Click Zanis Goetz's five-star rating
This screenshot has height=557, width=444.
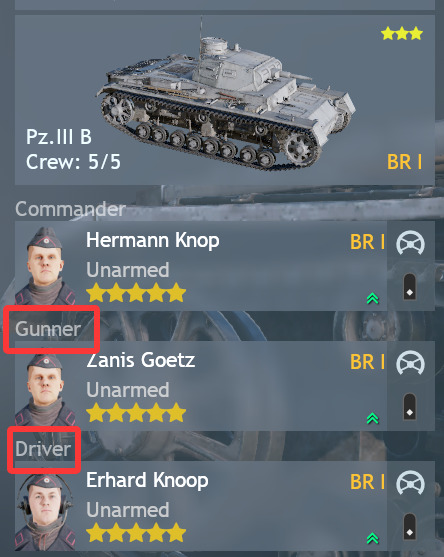(x=136, y=413)
